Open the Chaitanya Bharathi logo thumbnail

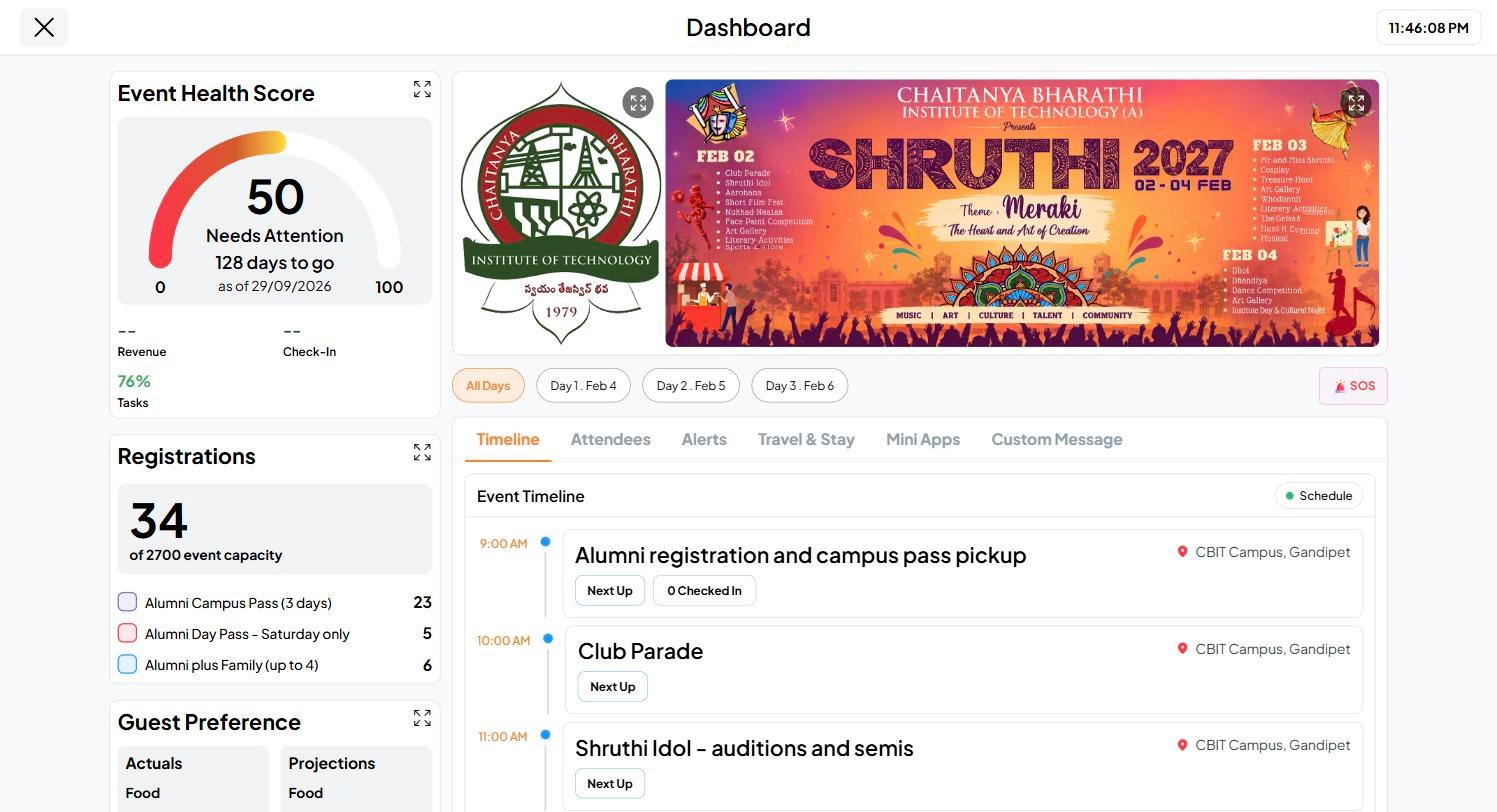pyautogui.click(x=561, y=213)
